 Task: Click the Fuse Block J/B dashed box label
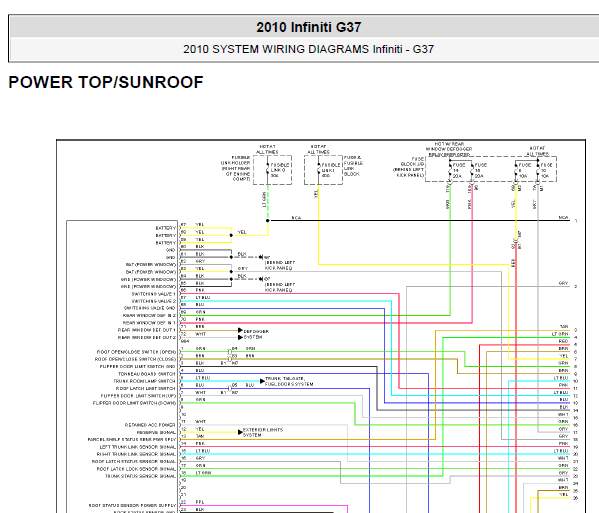coord(409,167)
